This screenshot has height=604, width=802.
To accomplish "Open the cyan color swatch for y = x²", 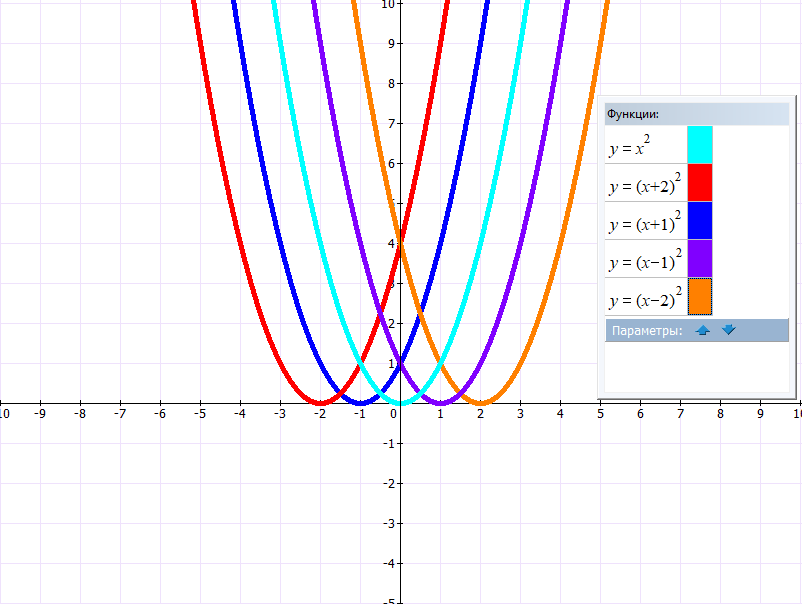I will click(x=699, y=144).
